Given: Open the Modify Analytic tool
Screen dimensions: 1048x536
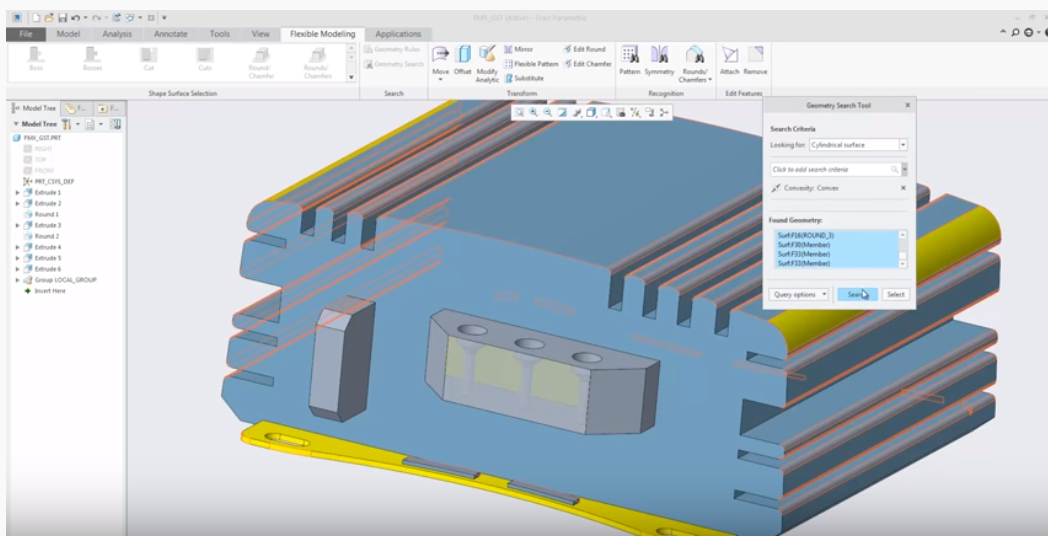Looking at the screenshot, I should [487, 57].
